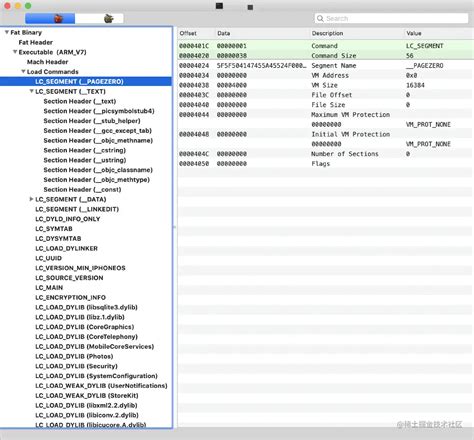Select Section Header (__cstring)
Viewport: 474px width, 440px height.
(x=85, y=150)
